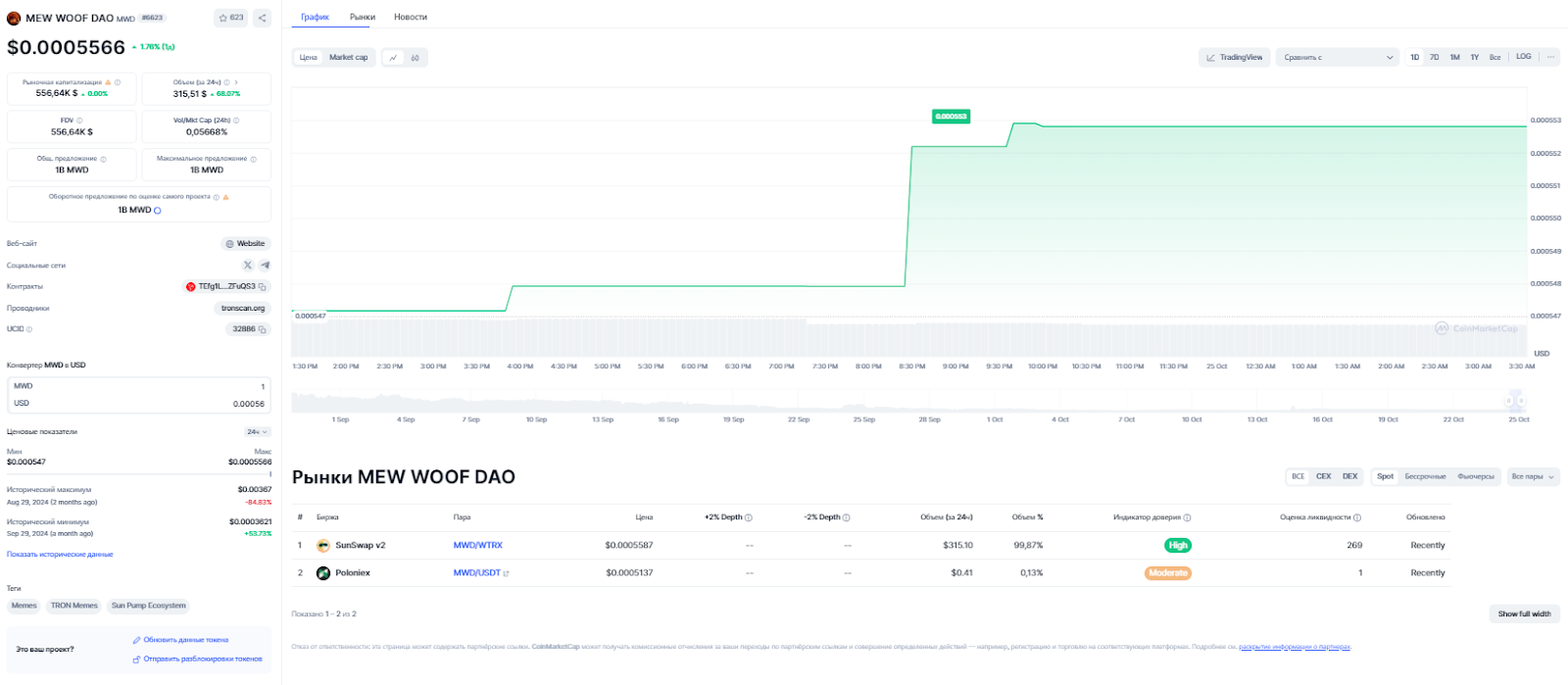Switch to the Рынки tab
This screenshot has width=1568, height=685.
point(363,17)
